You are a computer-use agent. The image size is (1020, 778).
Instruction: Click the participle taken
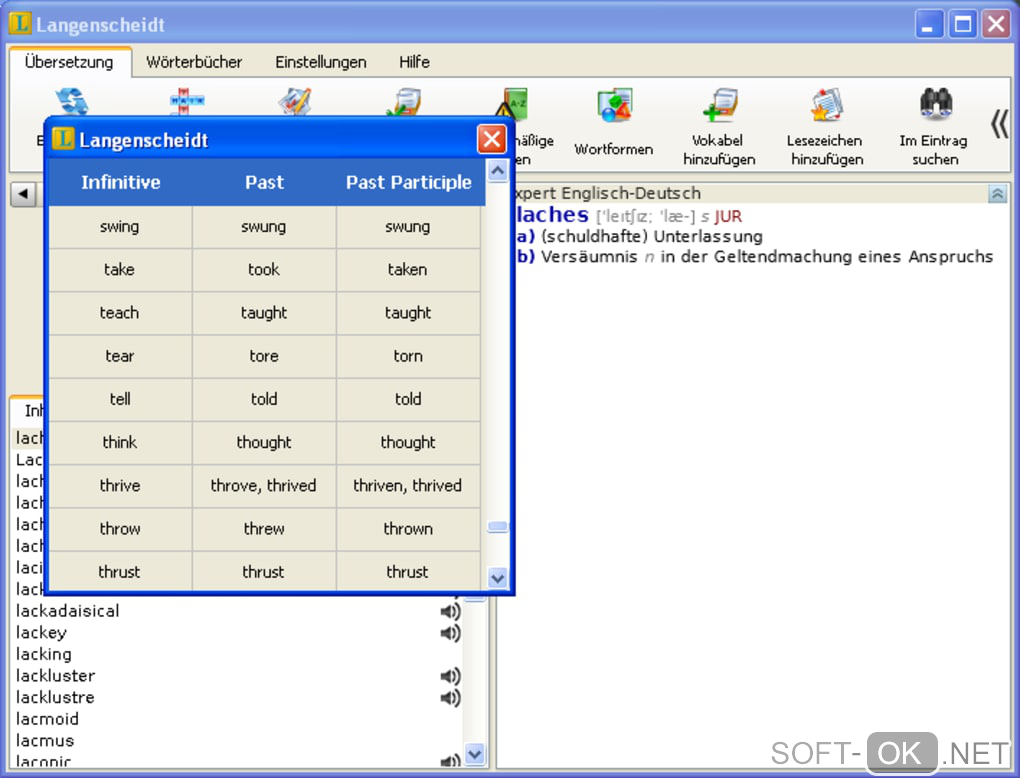(x=408, y=270)
